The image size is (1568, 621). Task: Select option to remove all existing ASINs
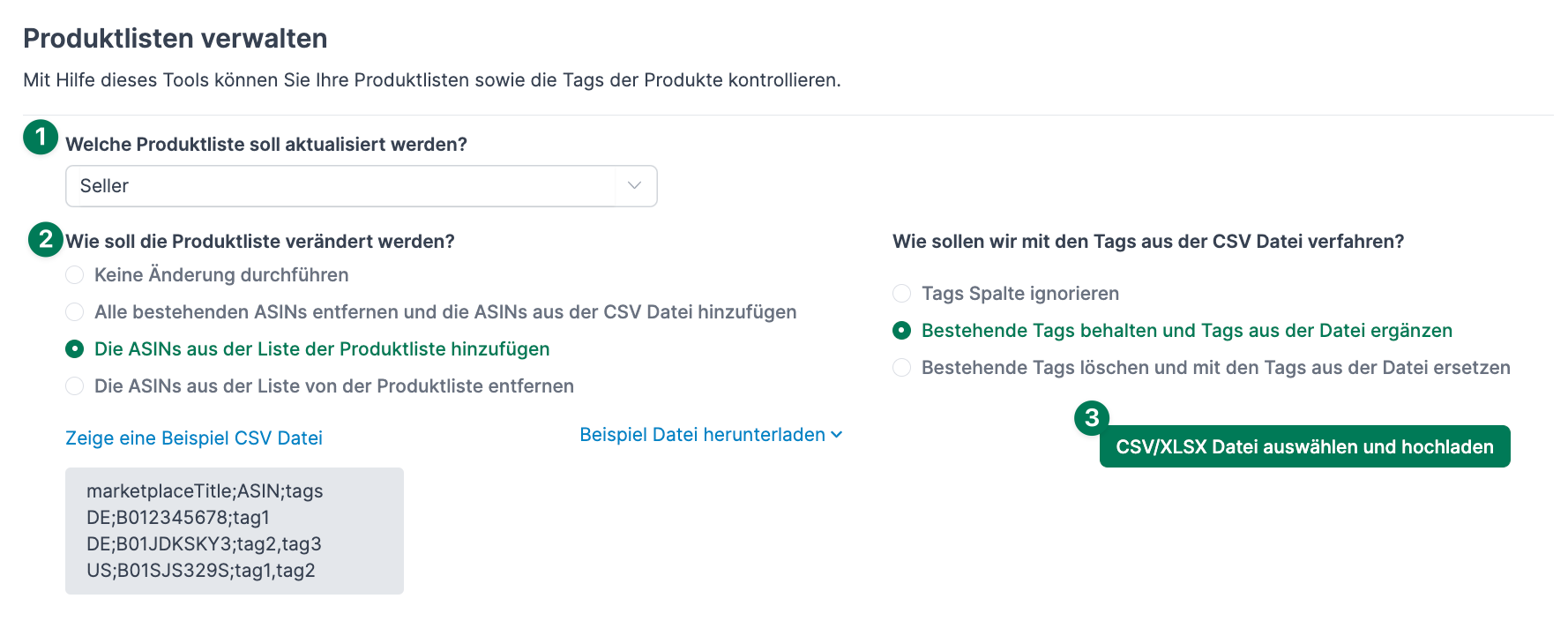point(74,311)
